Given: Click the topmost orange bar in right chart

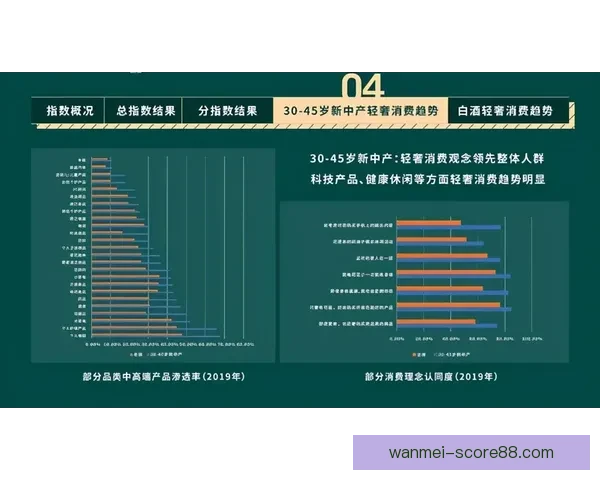Looking at the screenshot, I should 429,223.
